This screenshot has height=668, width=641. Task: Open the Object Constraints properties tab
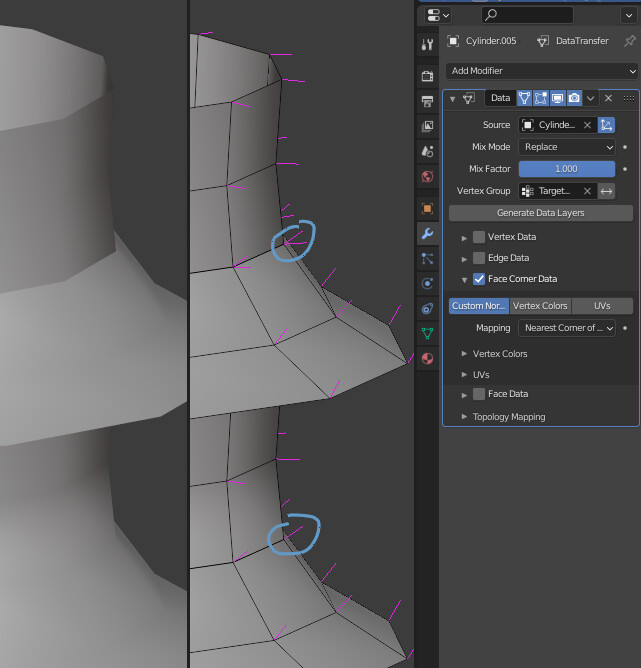click(x=427, y=308)
